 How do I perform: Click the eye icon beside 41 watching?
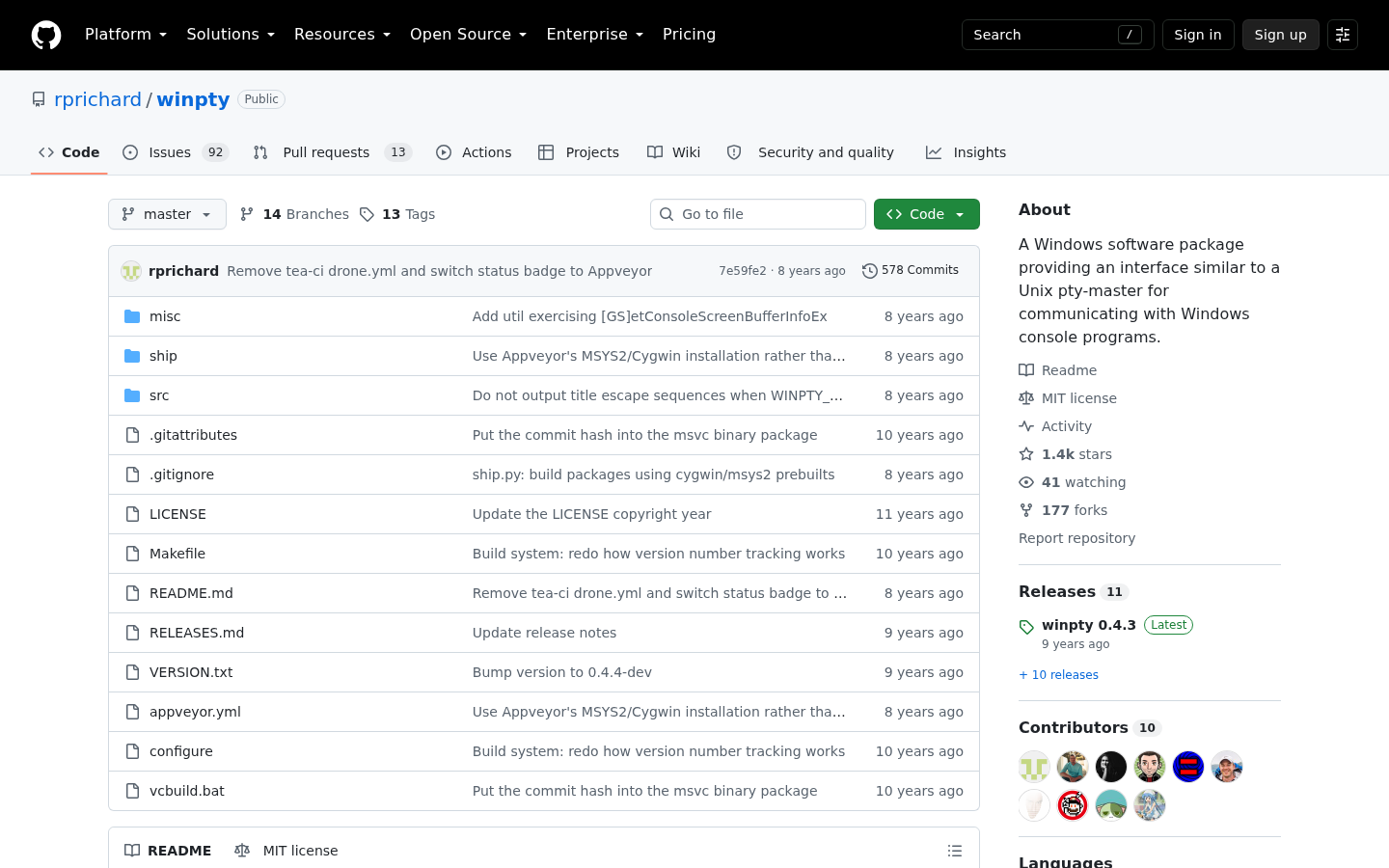pos(1026,482)
